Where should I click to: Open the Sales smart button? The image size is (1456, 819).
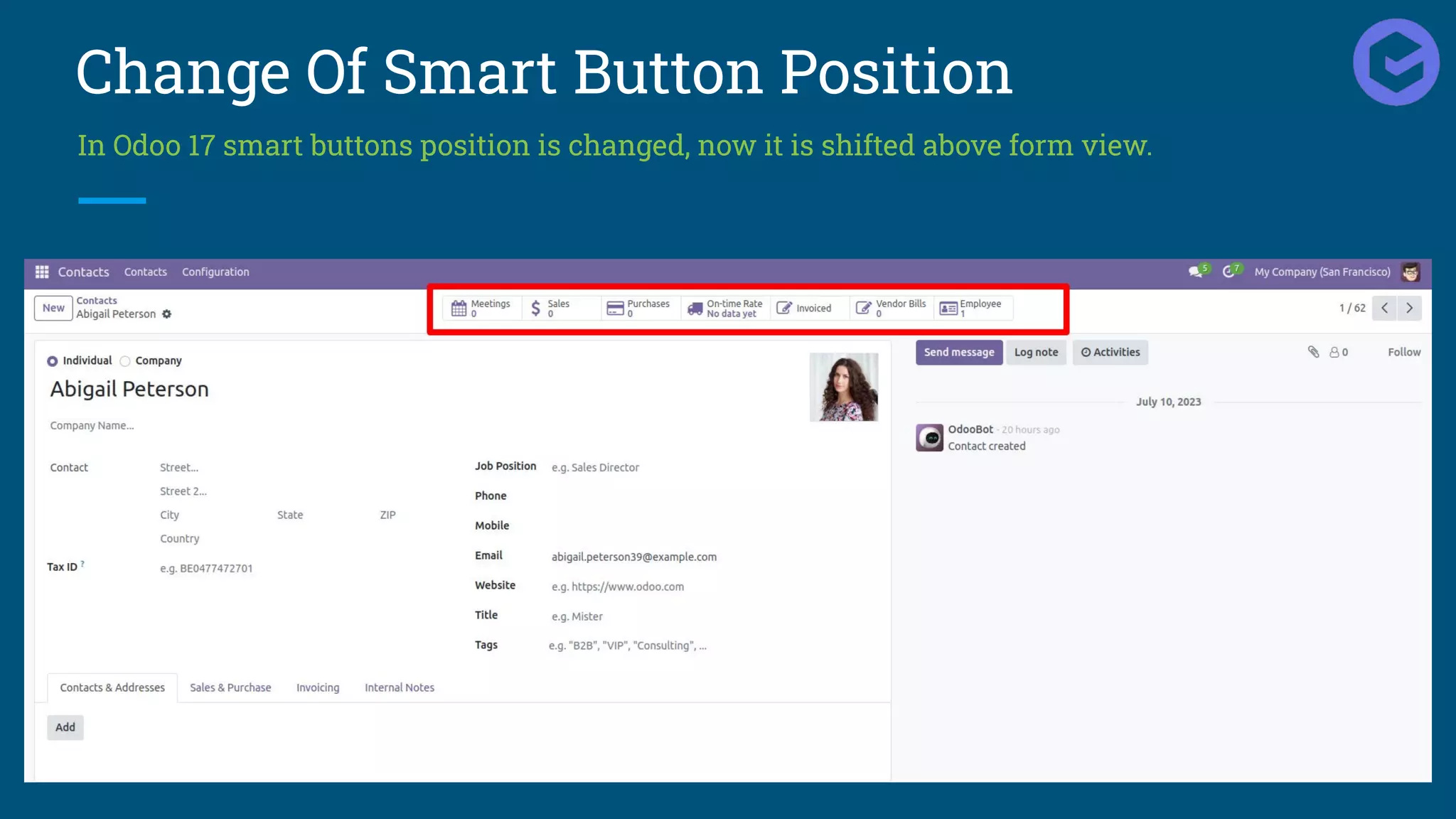coord(561,309)
